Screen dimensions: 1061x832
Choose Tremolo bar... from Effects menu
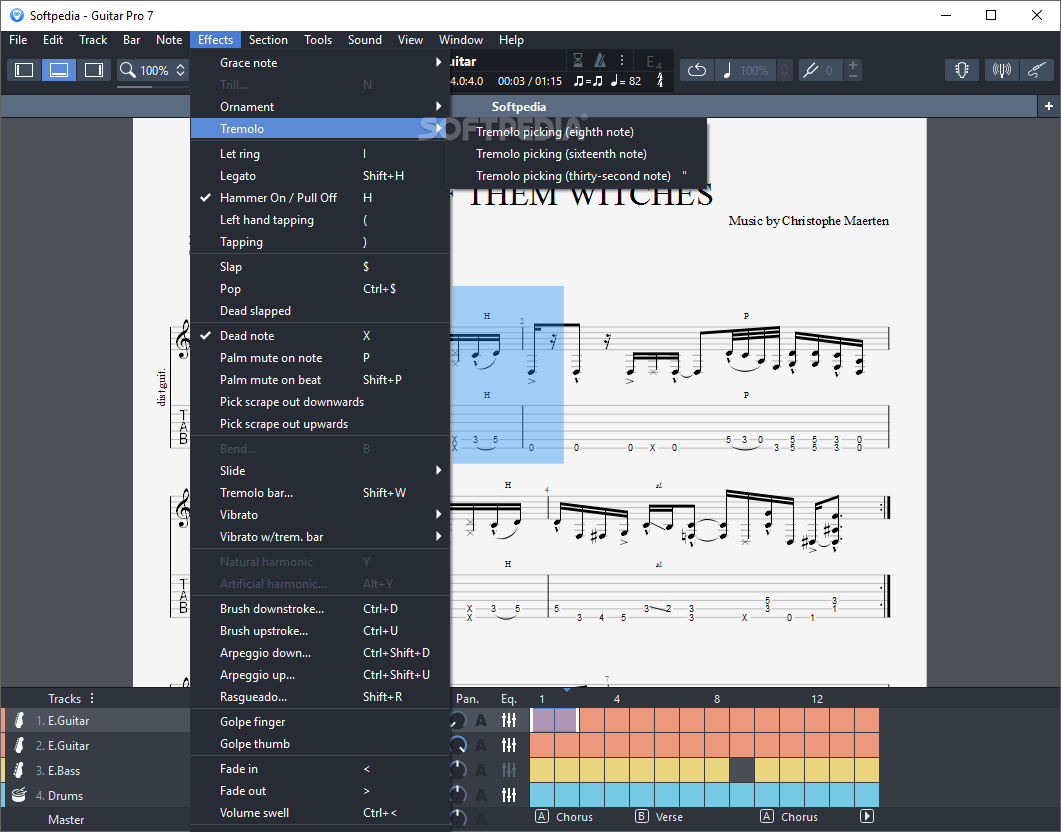click(x=320, y=493)
